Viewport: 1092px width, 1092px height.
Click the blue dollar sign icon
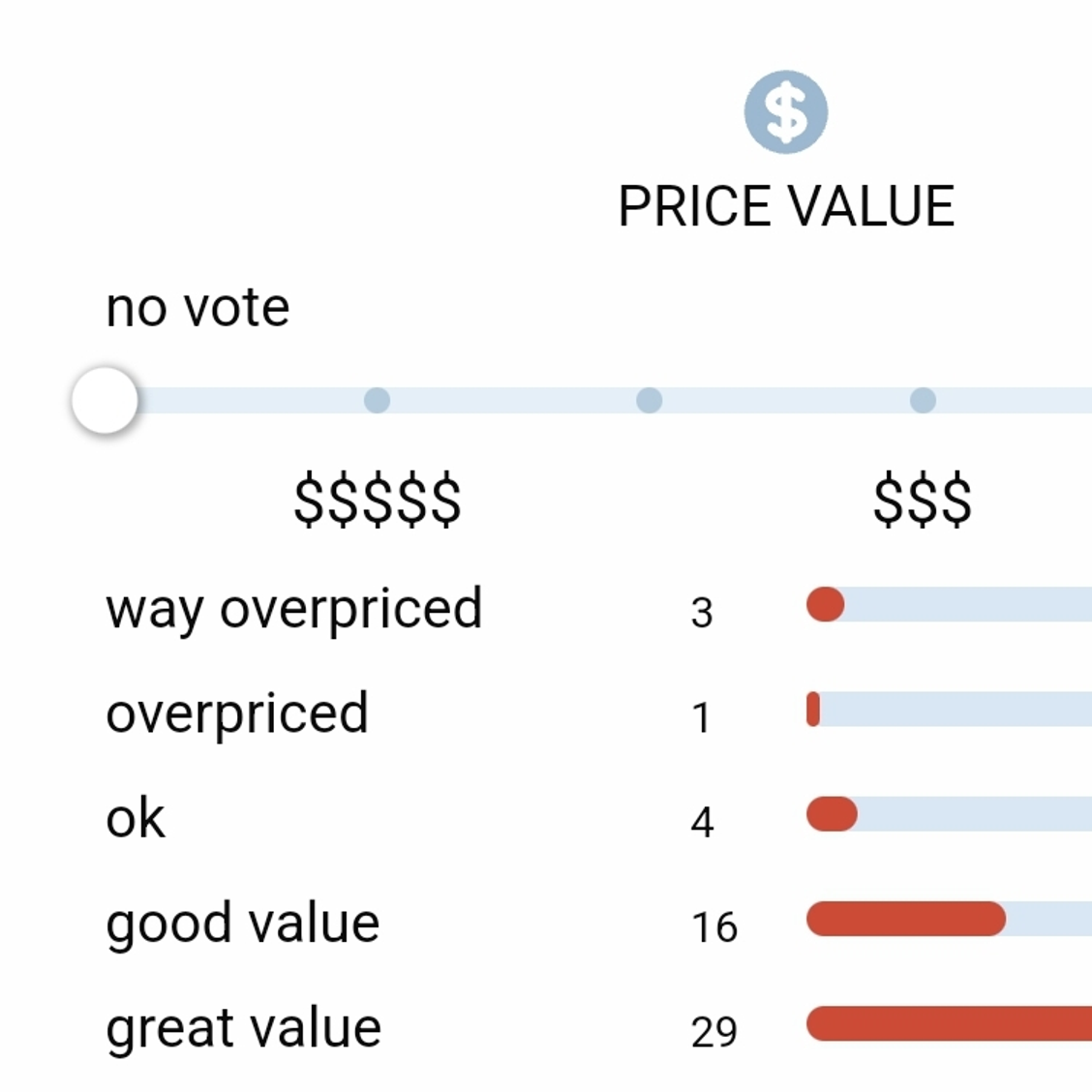point(786,111)
